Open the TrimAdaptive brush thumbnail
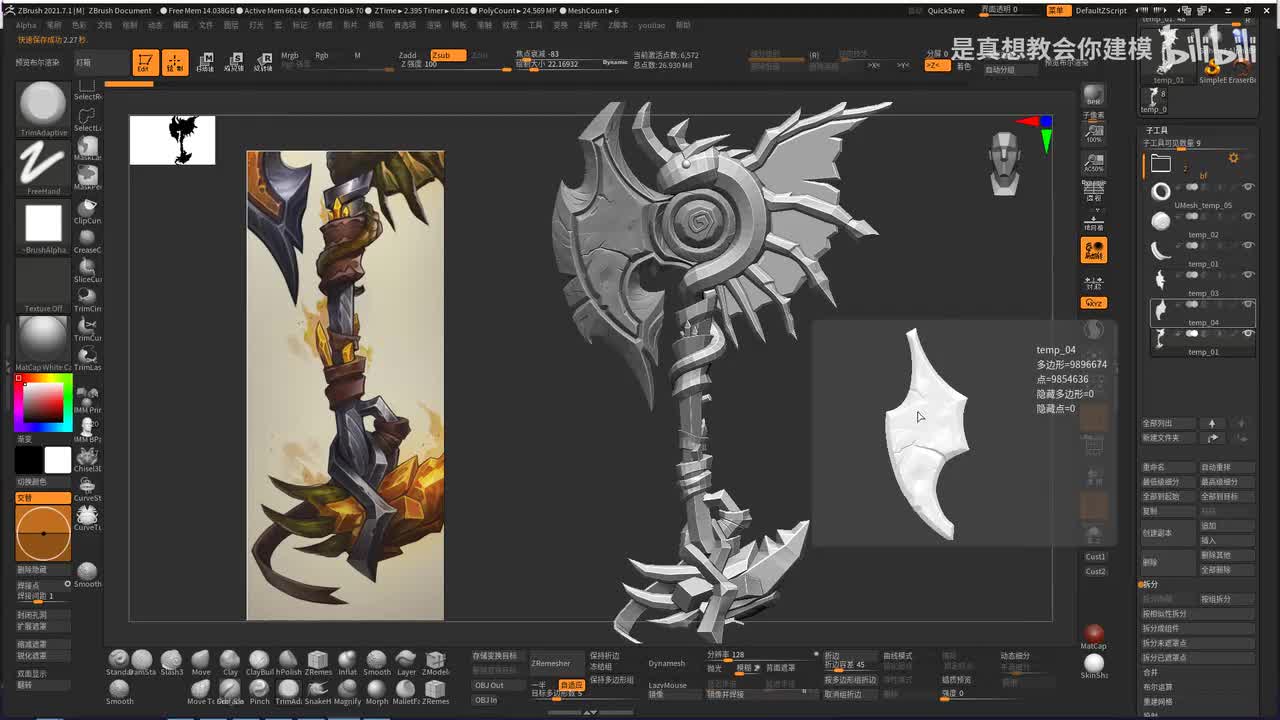The image size is (1280, 720). point(42,108)
